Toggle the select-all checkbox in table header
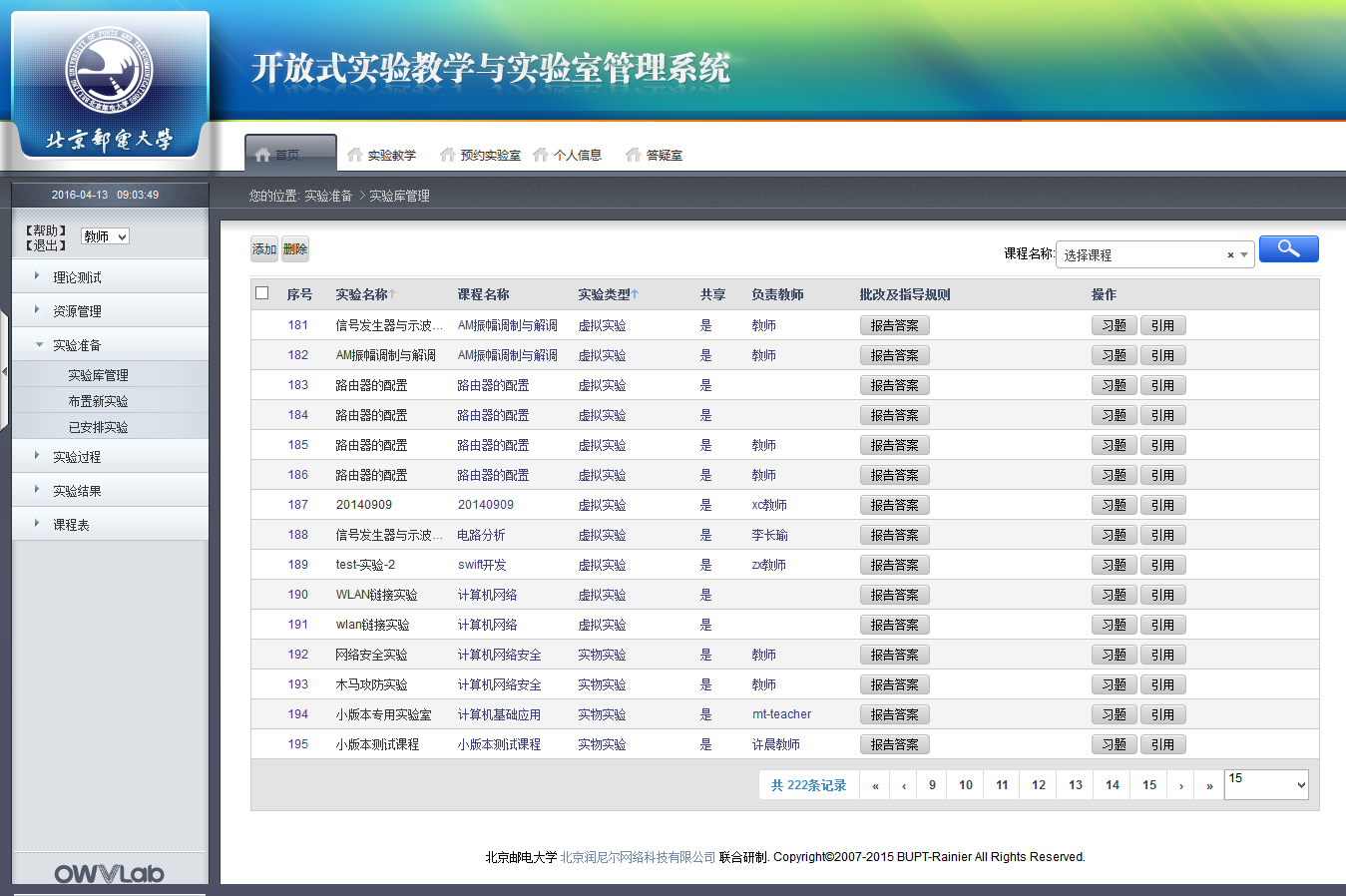This screenshot has height=896, width=1346. point(262,293)
